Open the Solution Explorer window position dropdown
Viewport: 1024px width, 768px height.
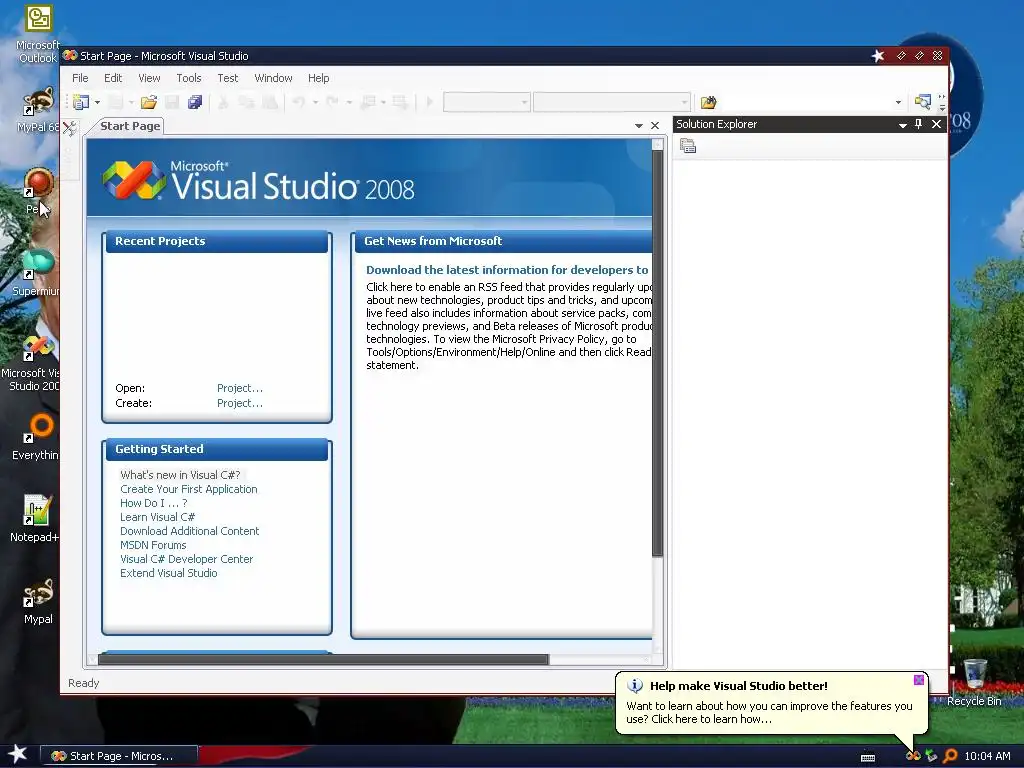903,125
